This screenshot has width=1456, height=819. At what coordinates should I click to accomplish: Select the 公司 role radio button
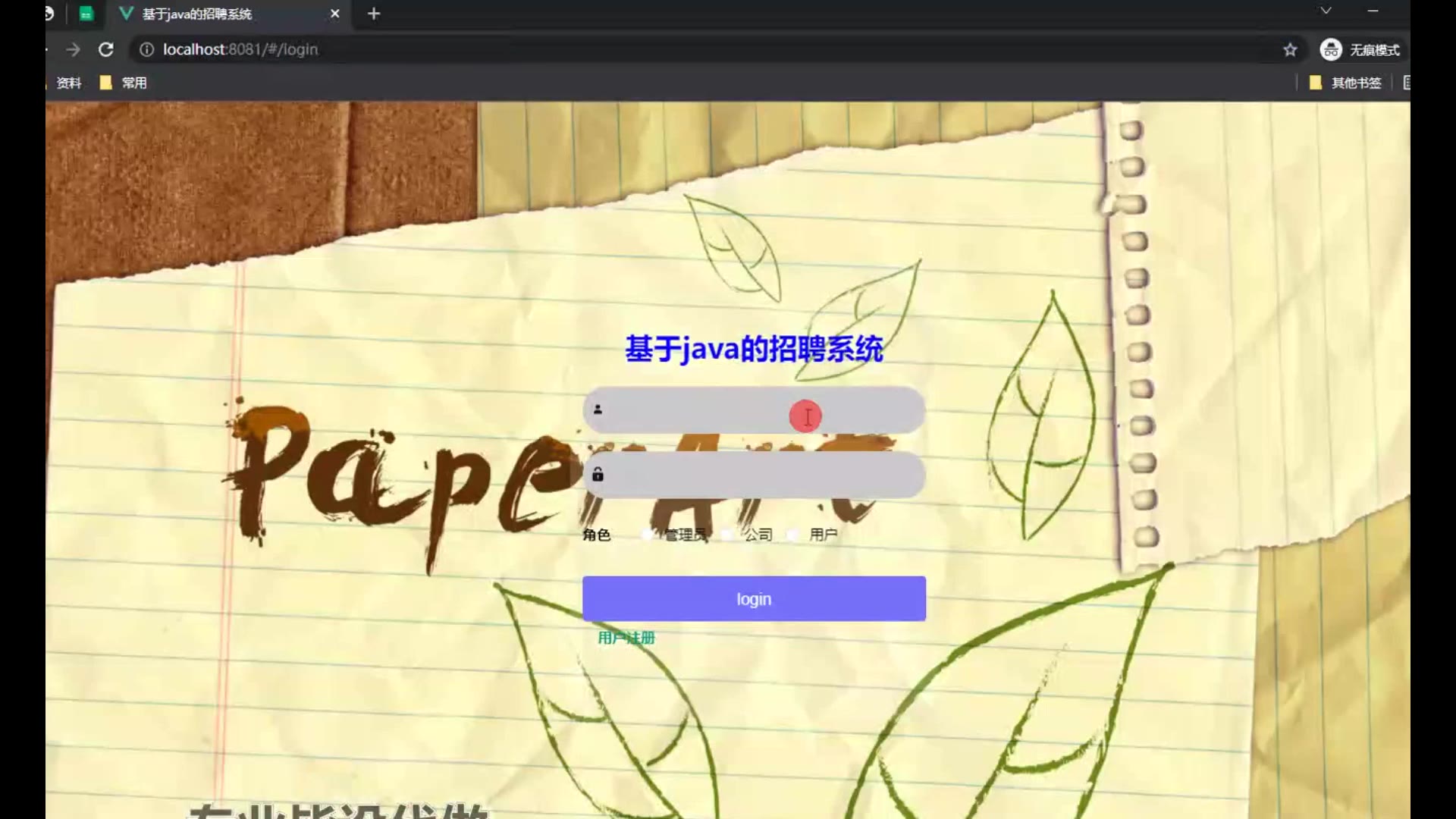(x=728, y=535)
